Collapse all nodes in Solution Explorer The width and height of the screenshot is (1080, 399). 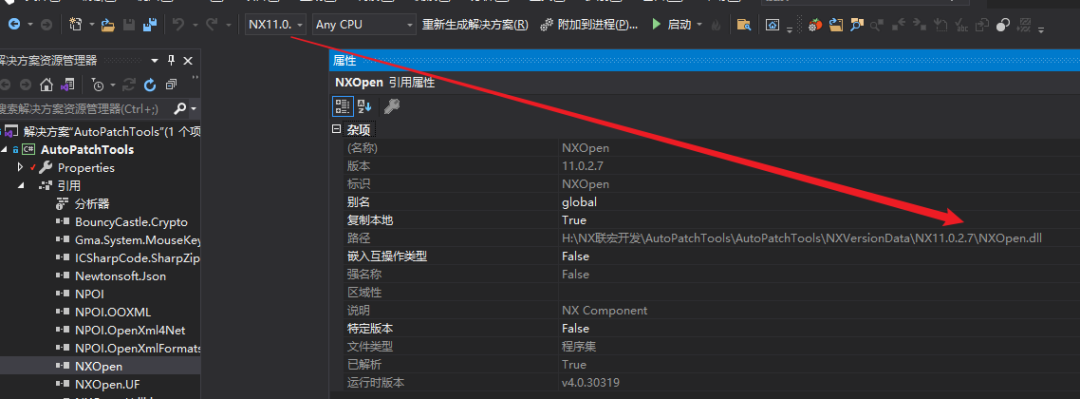coord(171,85)
